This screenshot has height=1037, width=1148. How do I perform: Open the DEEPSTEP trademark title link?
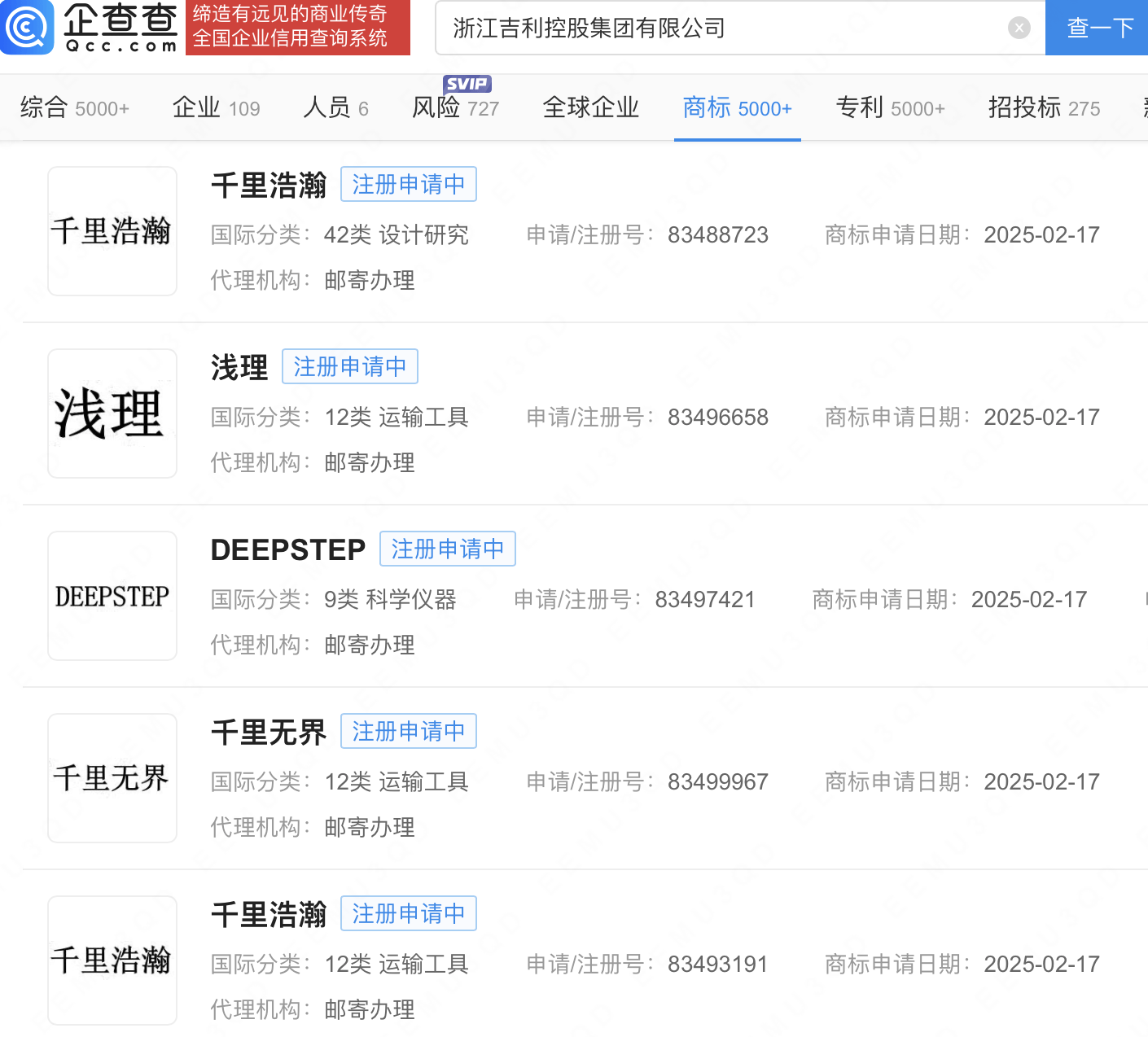point(288,549)
